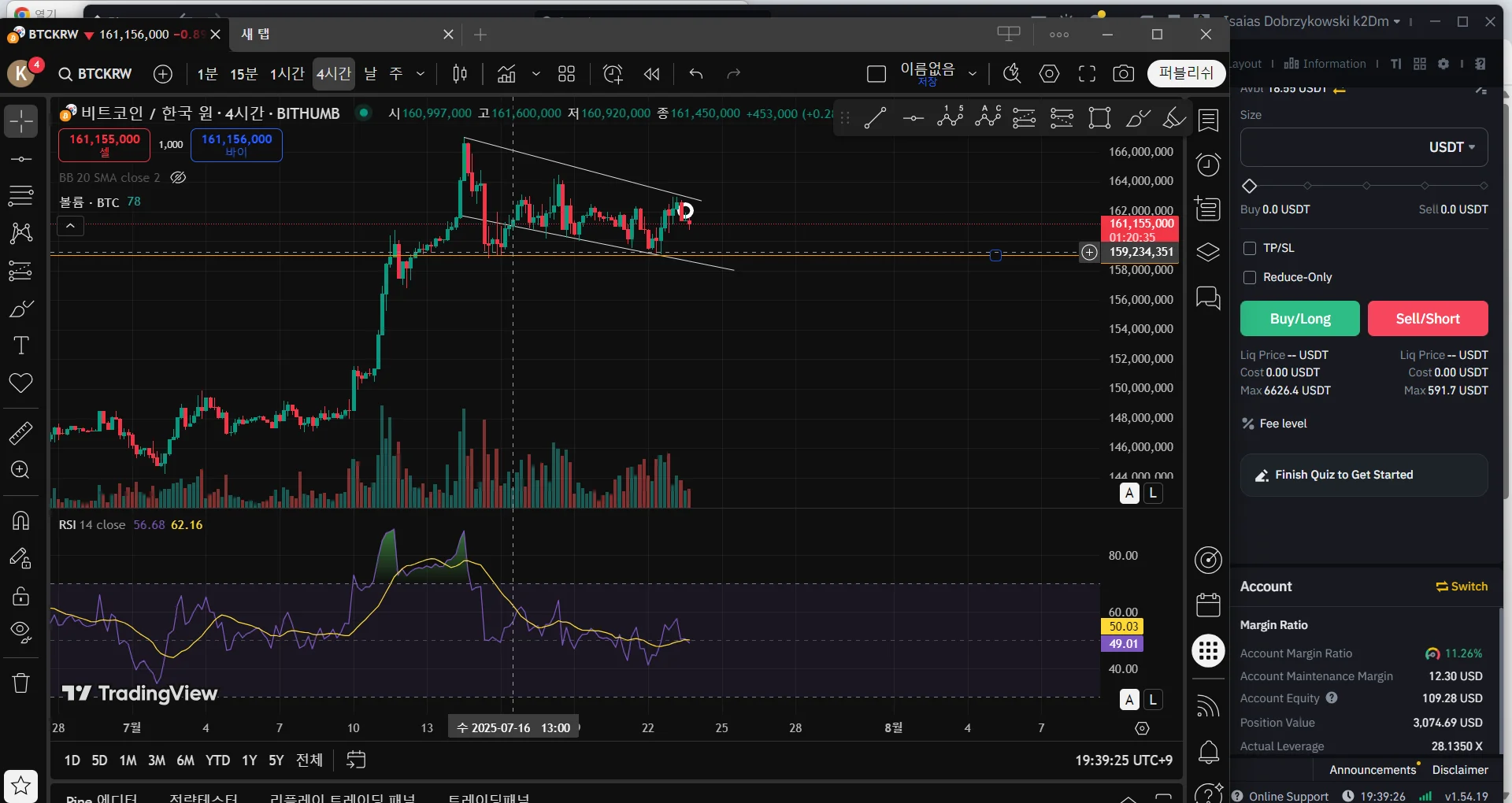The height and width of the screenshot is (803, 1512).
Task: Click the trash remove drawings icon
Action: pos(21,683)
